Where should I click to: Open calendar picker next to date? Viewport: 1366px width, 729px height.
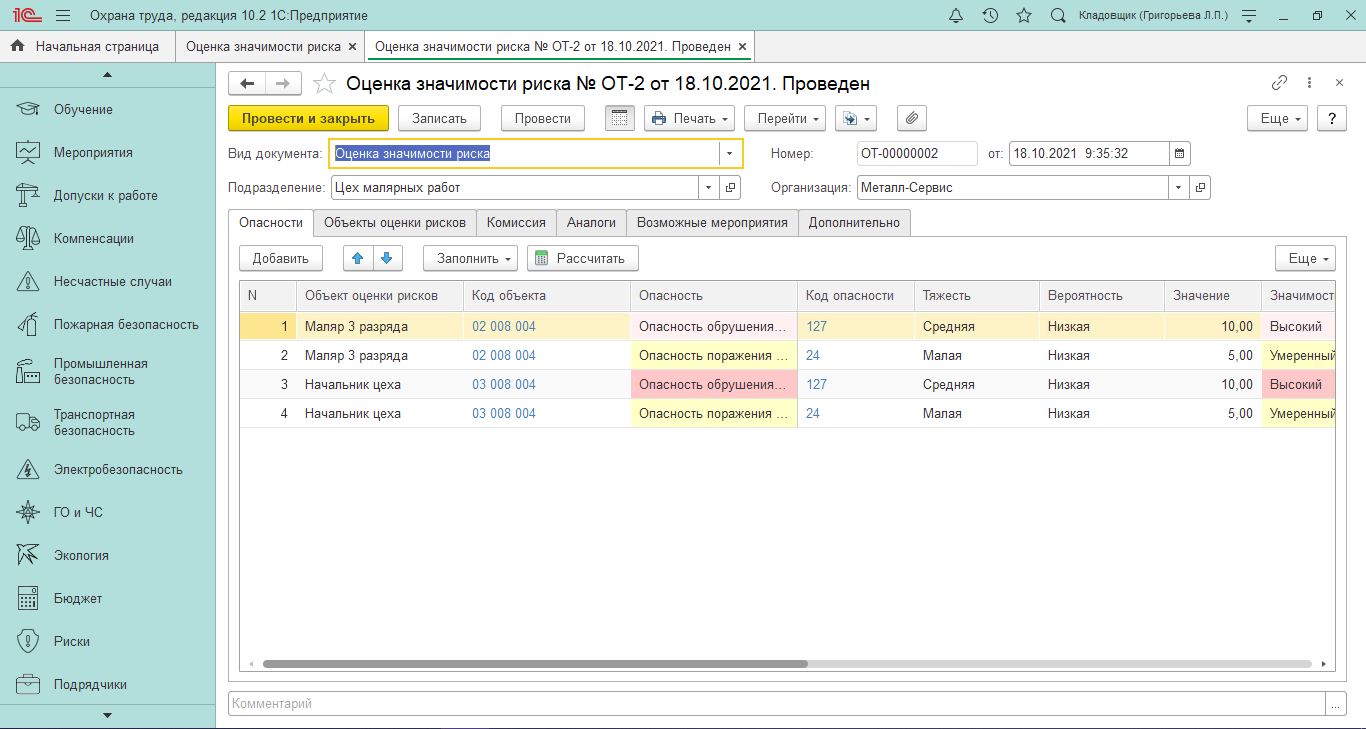click(x=1180, y=153)
